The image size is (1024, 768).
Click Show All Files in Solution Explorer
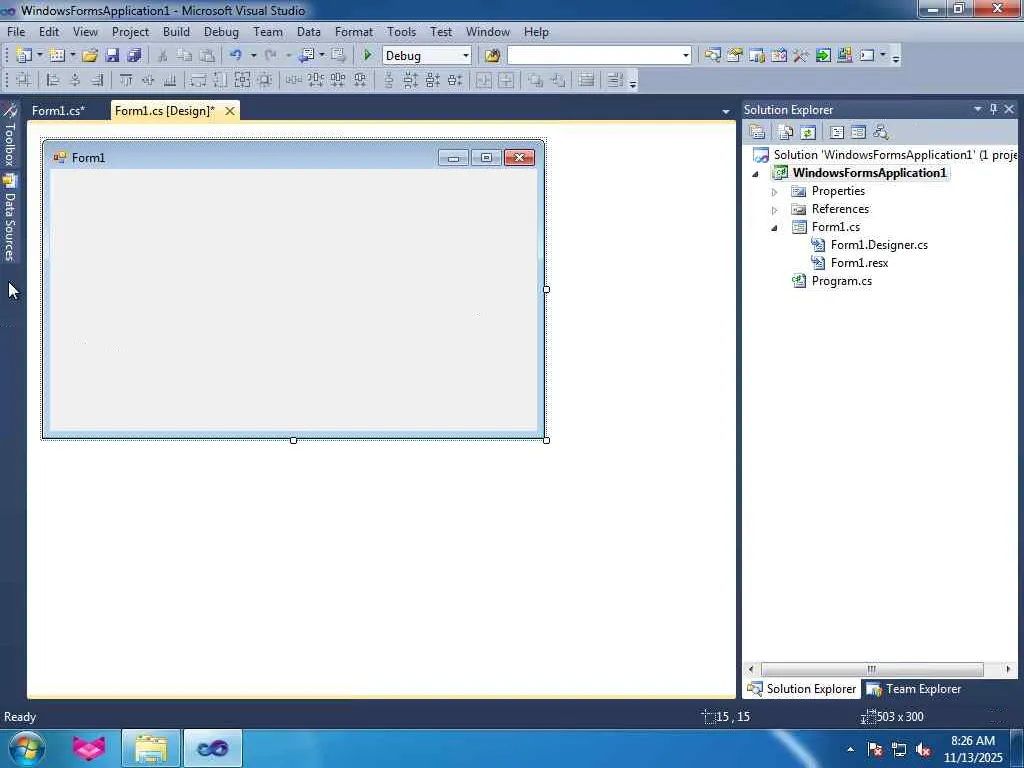(x=786, y=133)
